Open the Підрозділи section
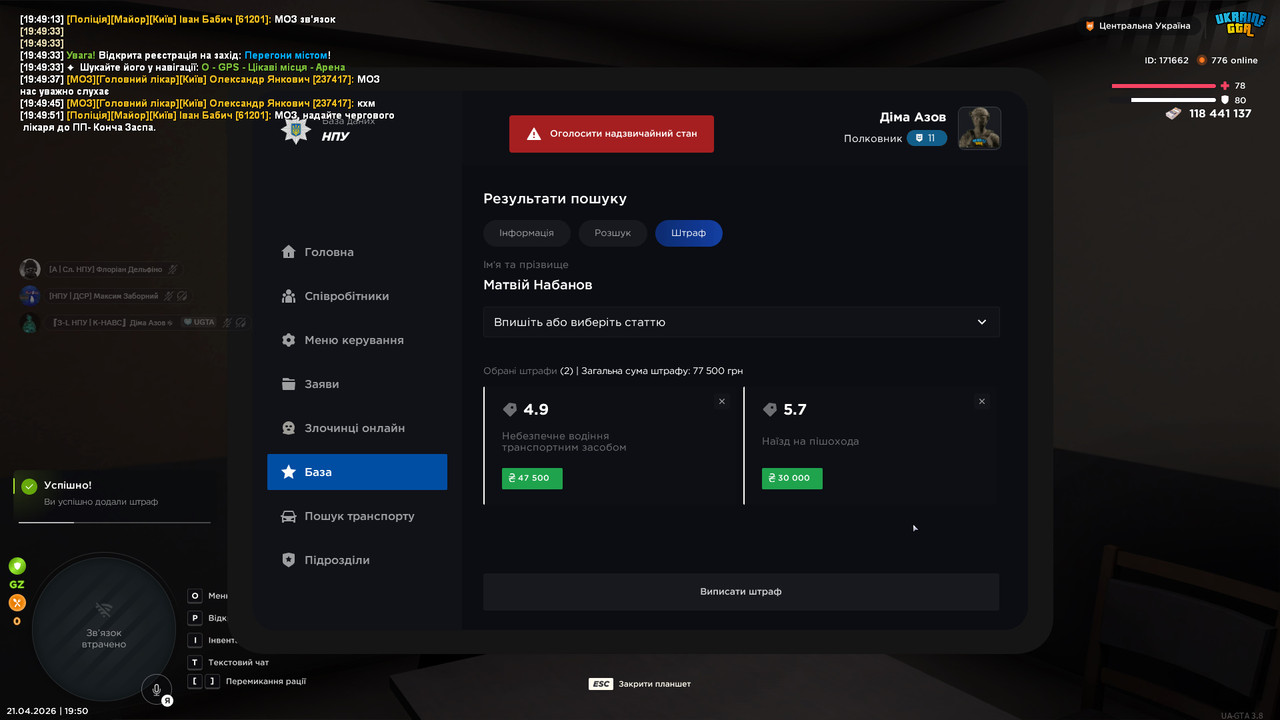Viewport: 1280px width, 720px height. [357, 560]
